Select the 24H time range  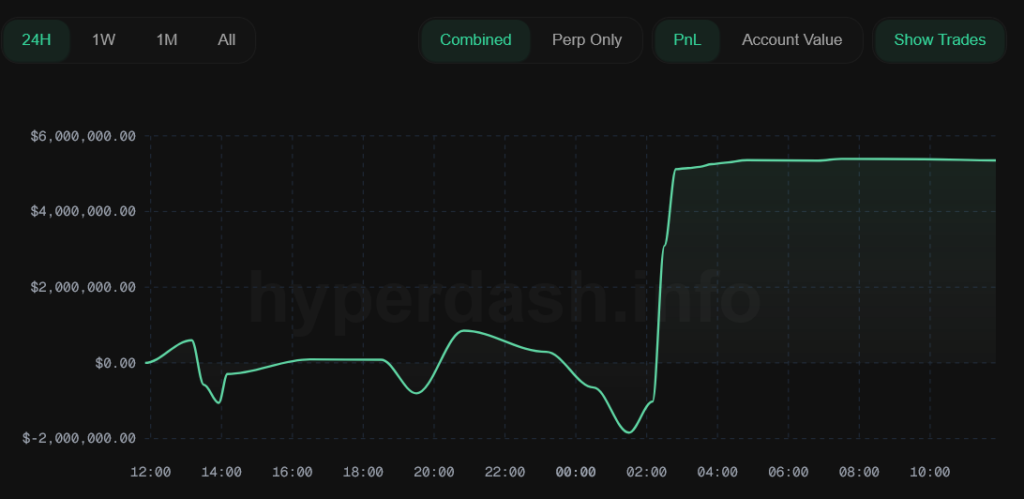tap(37, 40)
